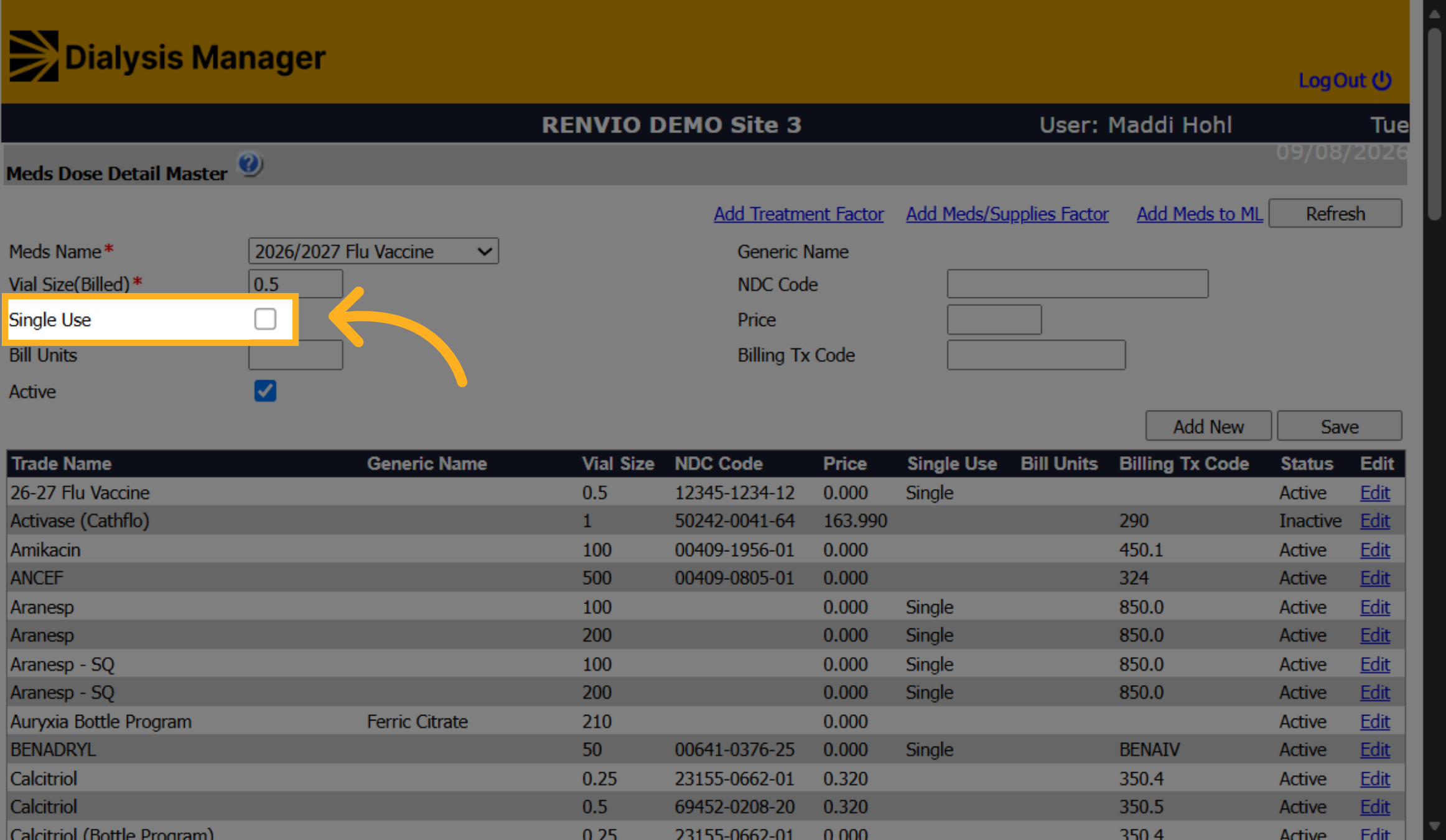
Task: Tick the Single Use checkbox
Action: pos(265,319)
